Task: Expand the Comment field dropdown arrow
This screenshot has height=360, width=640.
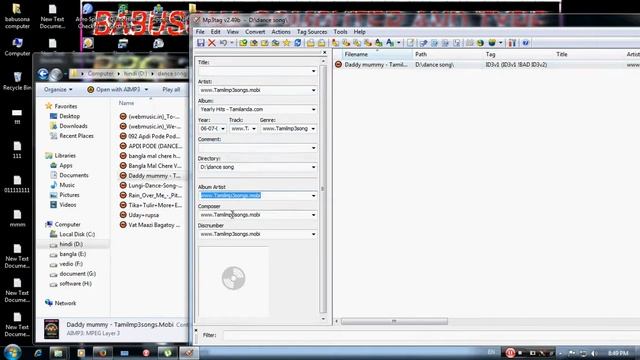Action: 313,148
